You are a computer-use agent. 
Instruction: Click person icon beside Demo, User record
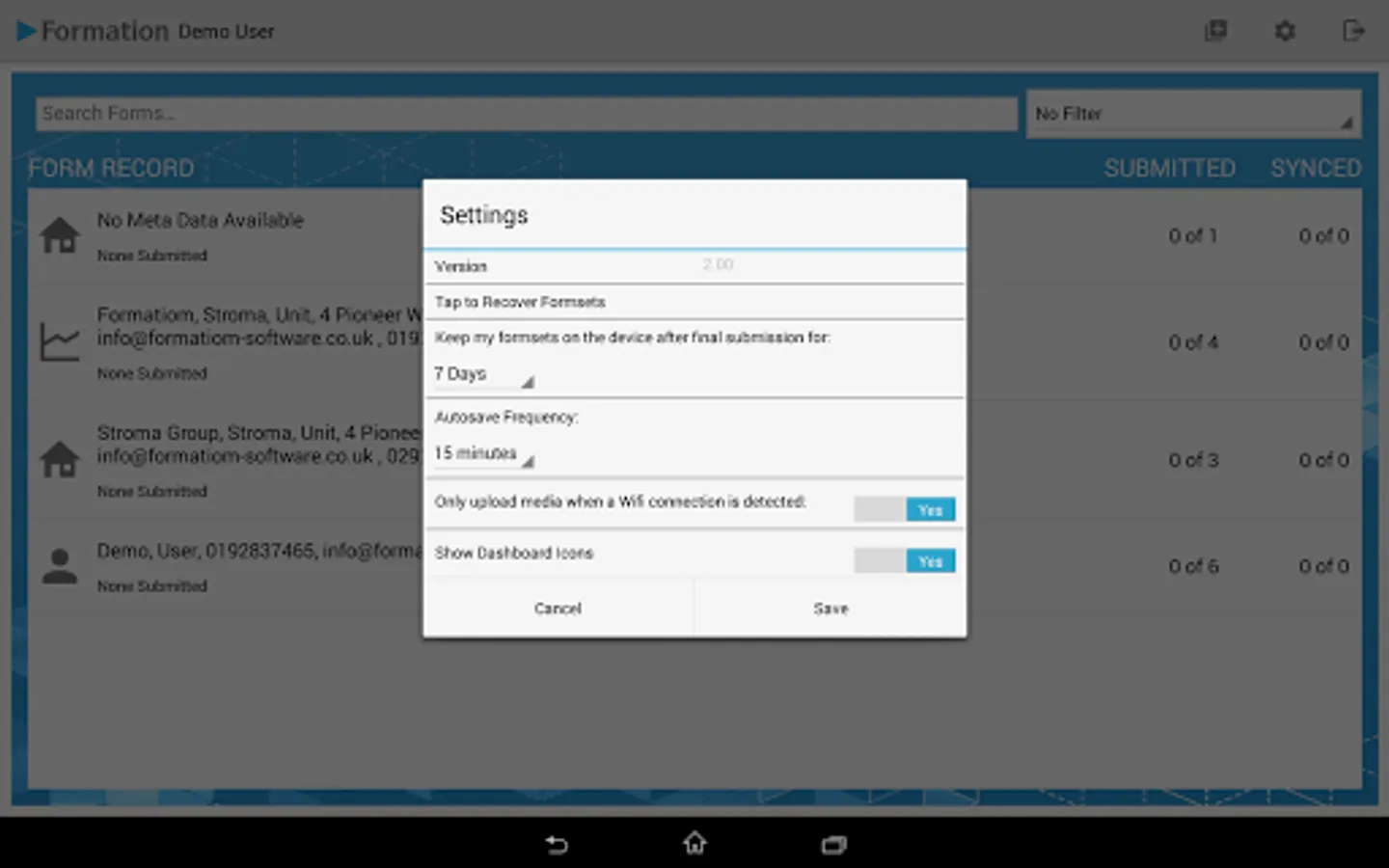point(60,566)
